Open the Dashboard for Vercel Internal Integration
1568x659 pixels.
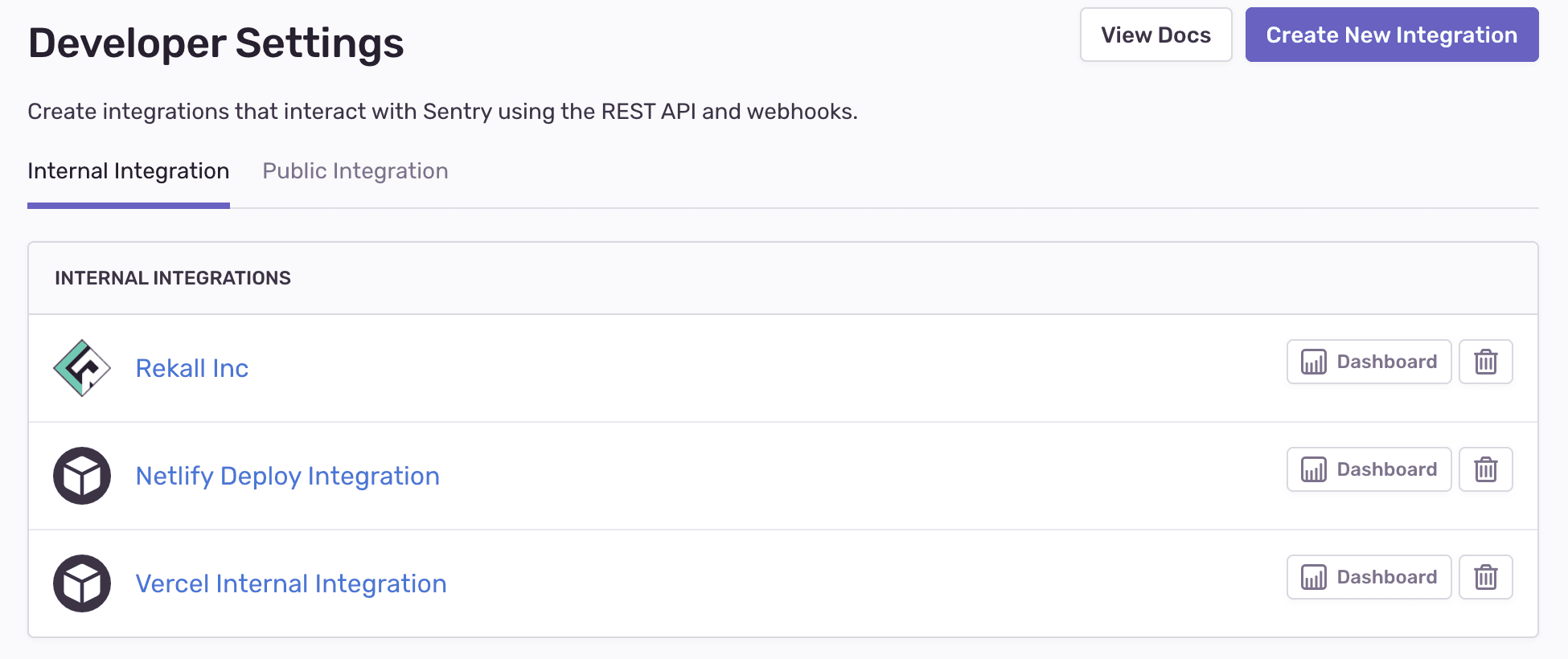pos(1369,576)
